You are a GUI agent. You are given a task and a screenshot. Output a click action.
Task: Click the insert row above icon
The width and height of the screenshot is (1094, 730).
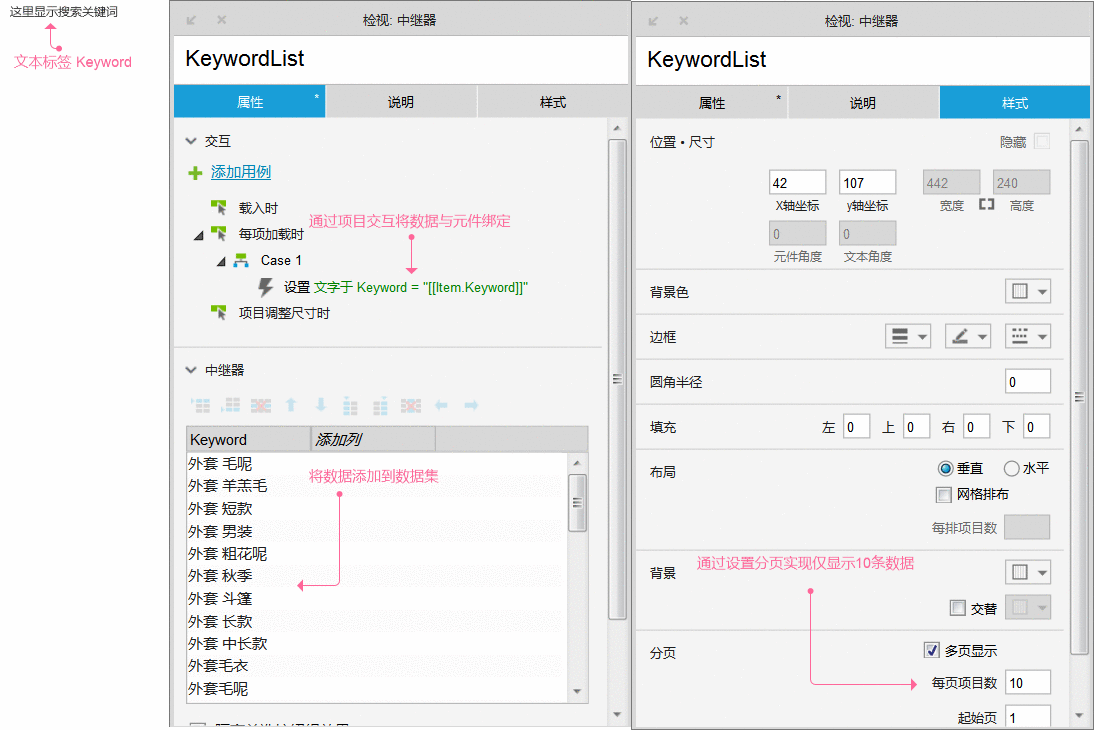200,405
